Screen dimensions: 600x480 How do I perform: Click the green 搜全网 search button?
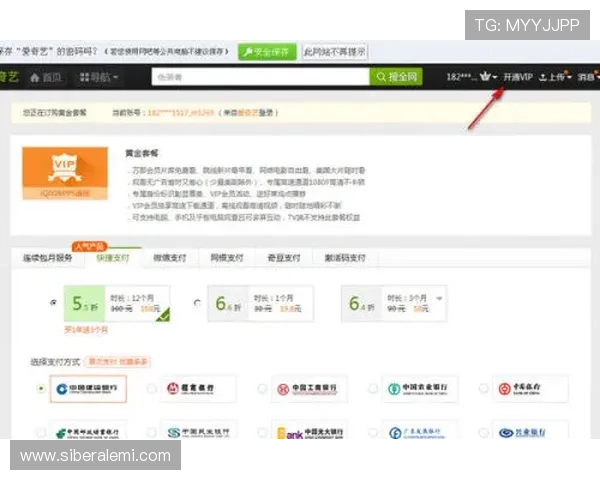click(x=396, y=77)
